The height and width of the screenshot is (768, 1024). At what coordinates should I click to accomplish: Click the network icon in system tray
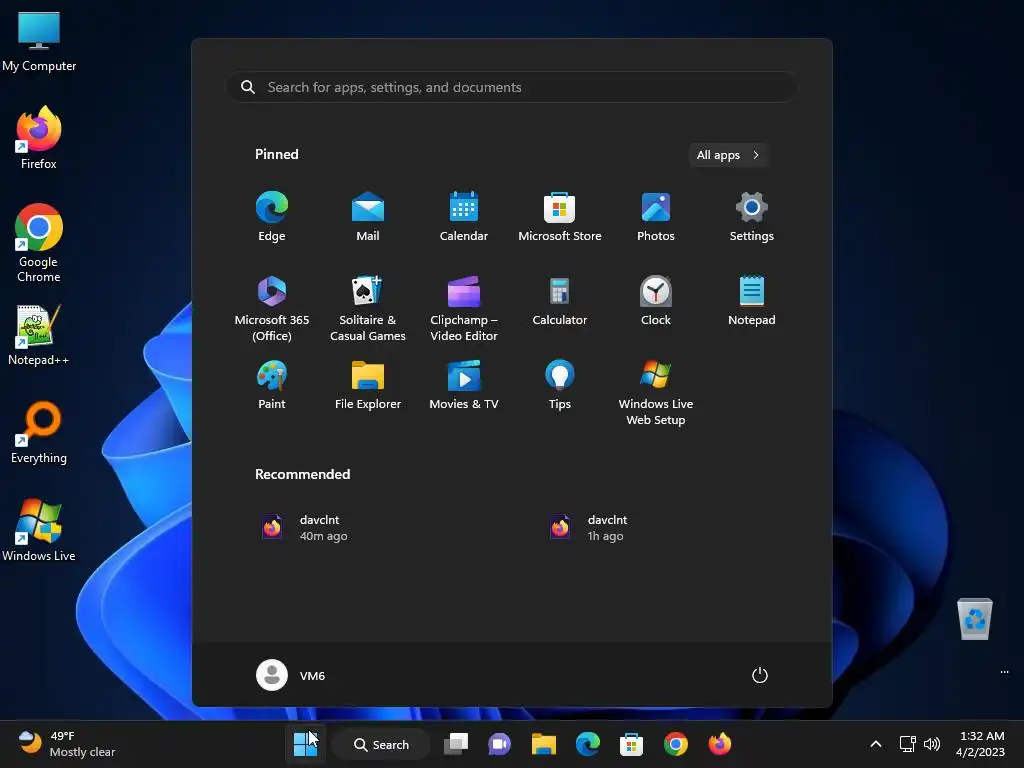(907, 744)
